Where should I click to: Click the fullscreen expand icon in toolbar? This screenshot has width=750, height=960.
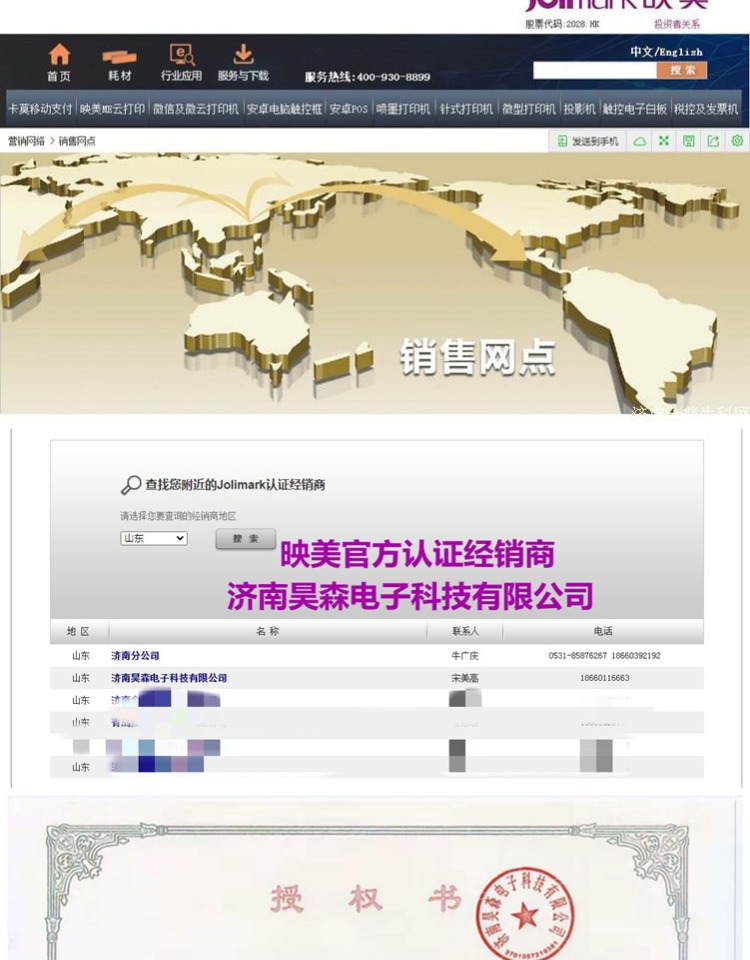pos(664,141)
